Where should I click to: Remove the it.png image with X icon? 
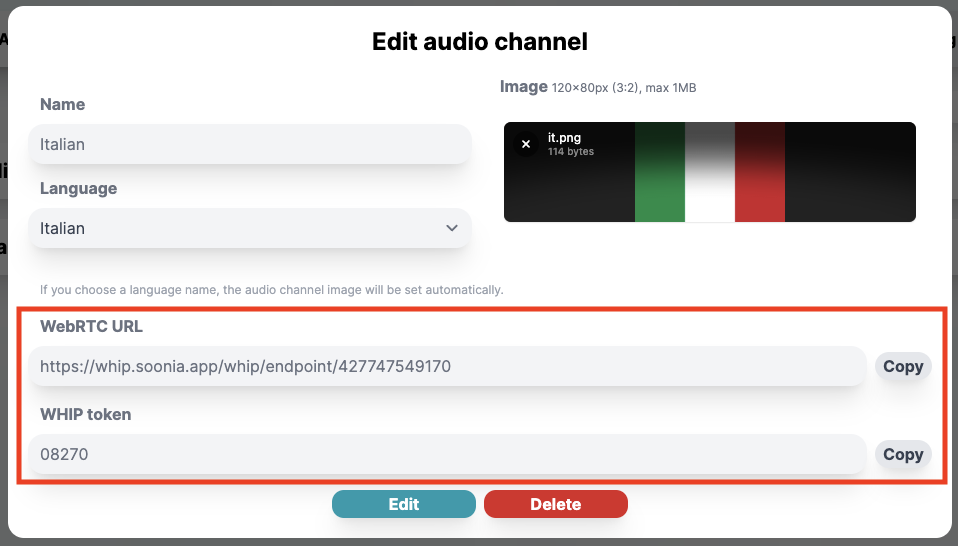(x=526, y=144)
